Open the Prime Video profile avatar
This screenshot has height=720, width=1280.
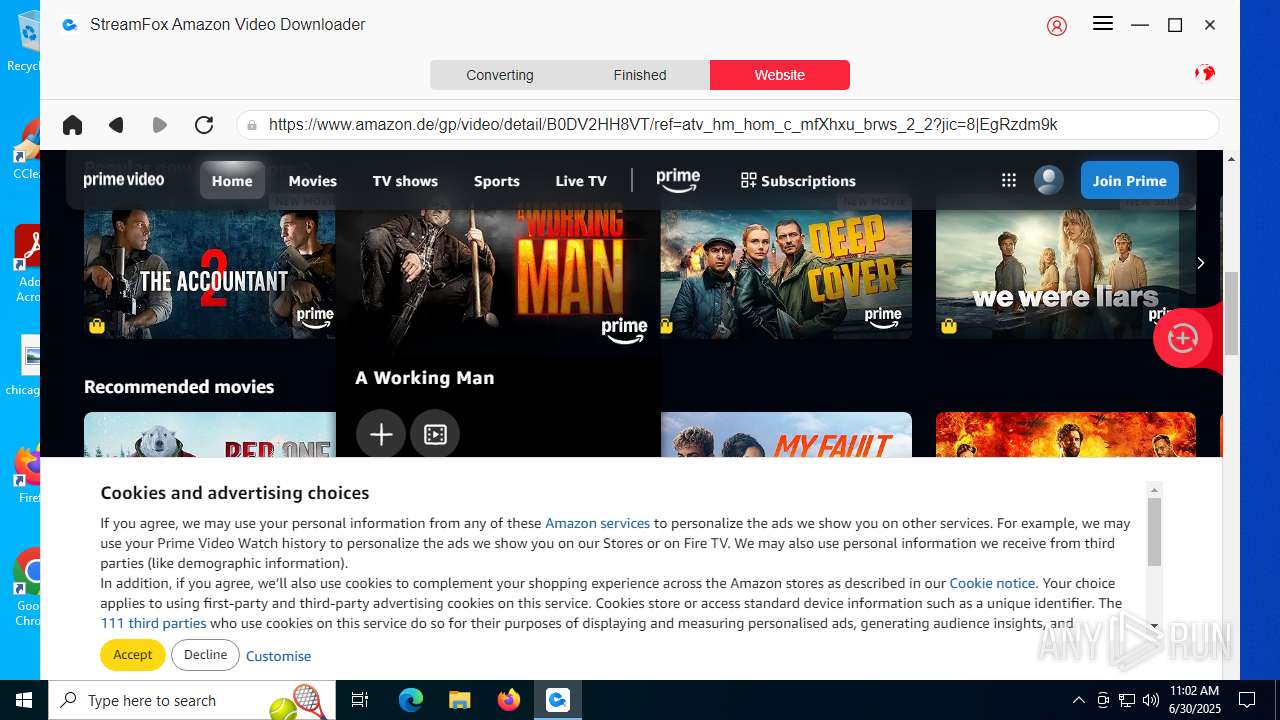coord(1048,180)
